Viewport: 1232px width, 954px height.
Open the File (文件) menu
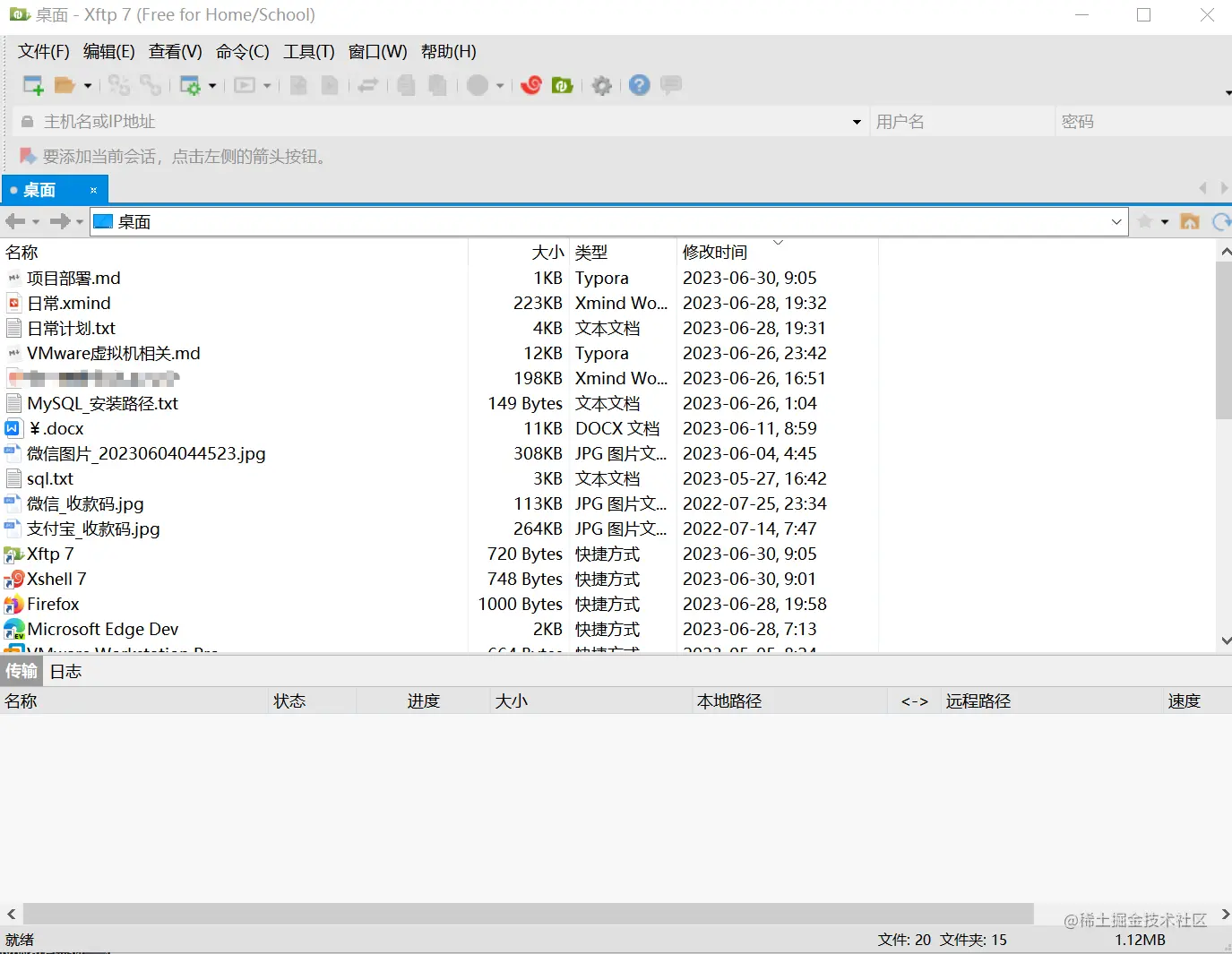tap(43, 52)
